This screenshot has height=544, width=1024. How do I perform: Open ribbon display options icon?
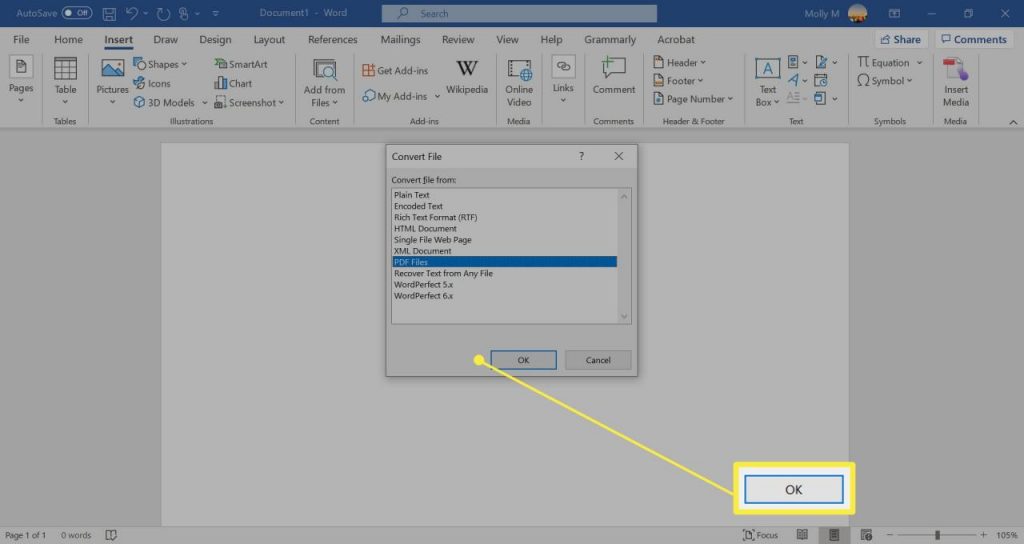pos(894,13)
